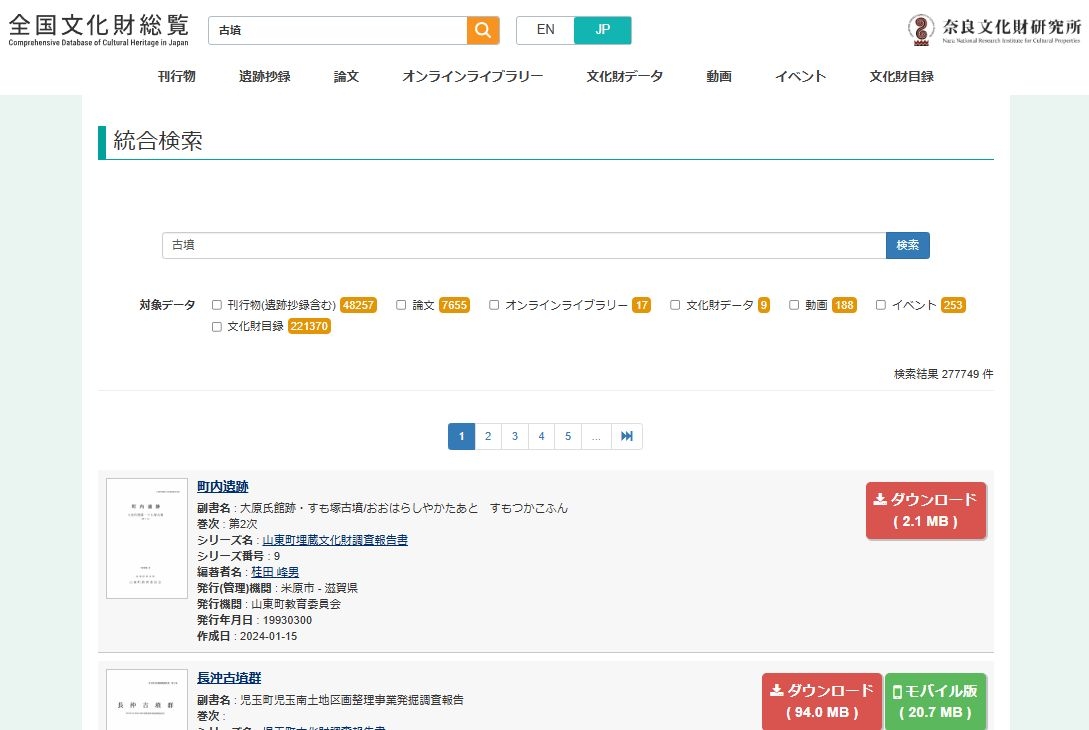Screen dimensions: 1089x730
Task: Click the download icon for 長沖古墳群
Action: point(776,688)
